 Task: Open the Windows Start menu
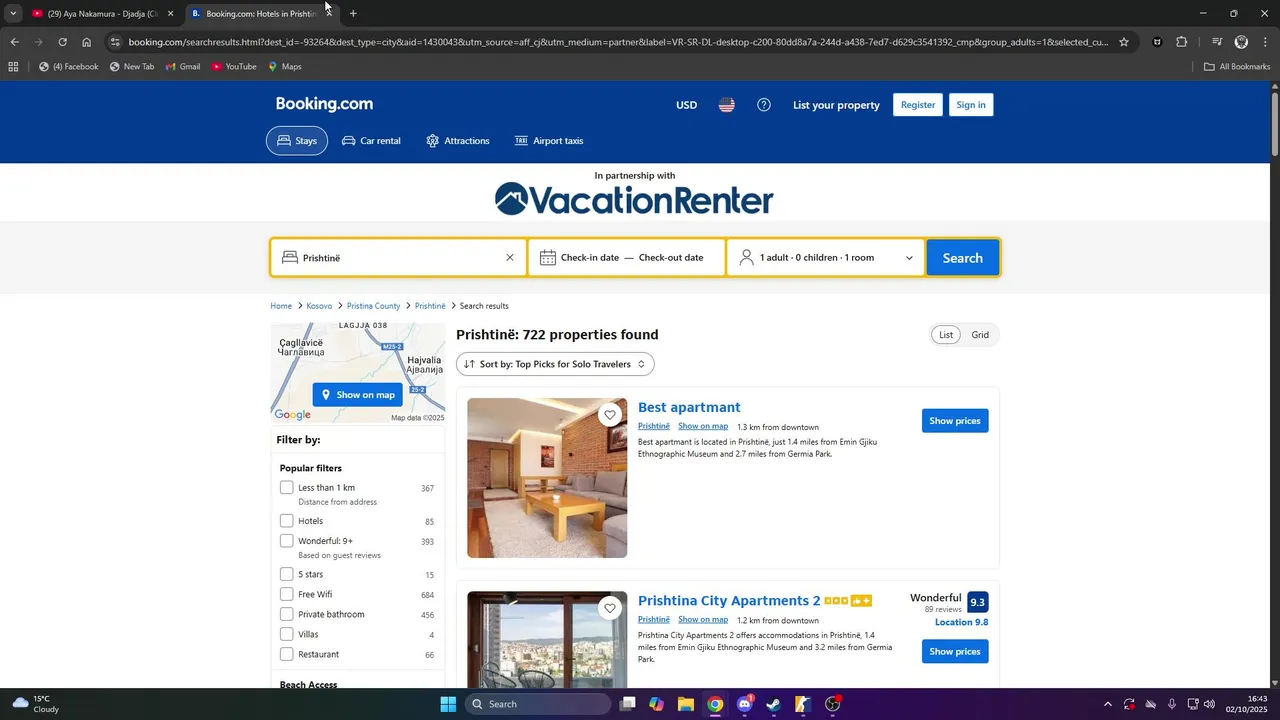pos(448,704)
